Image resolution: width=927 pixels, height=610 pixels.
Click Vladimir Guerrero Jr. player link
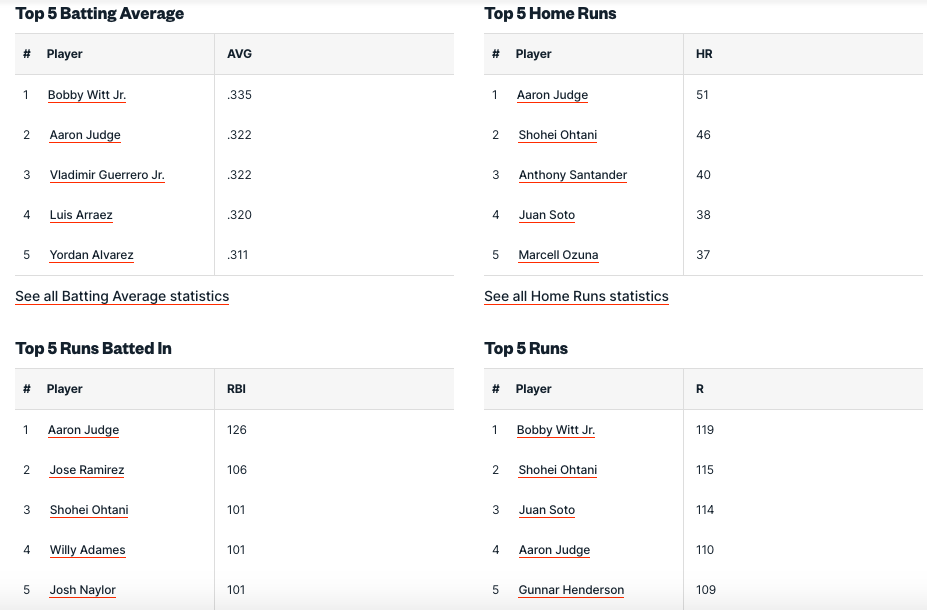click(107, 175)
